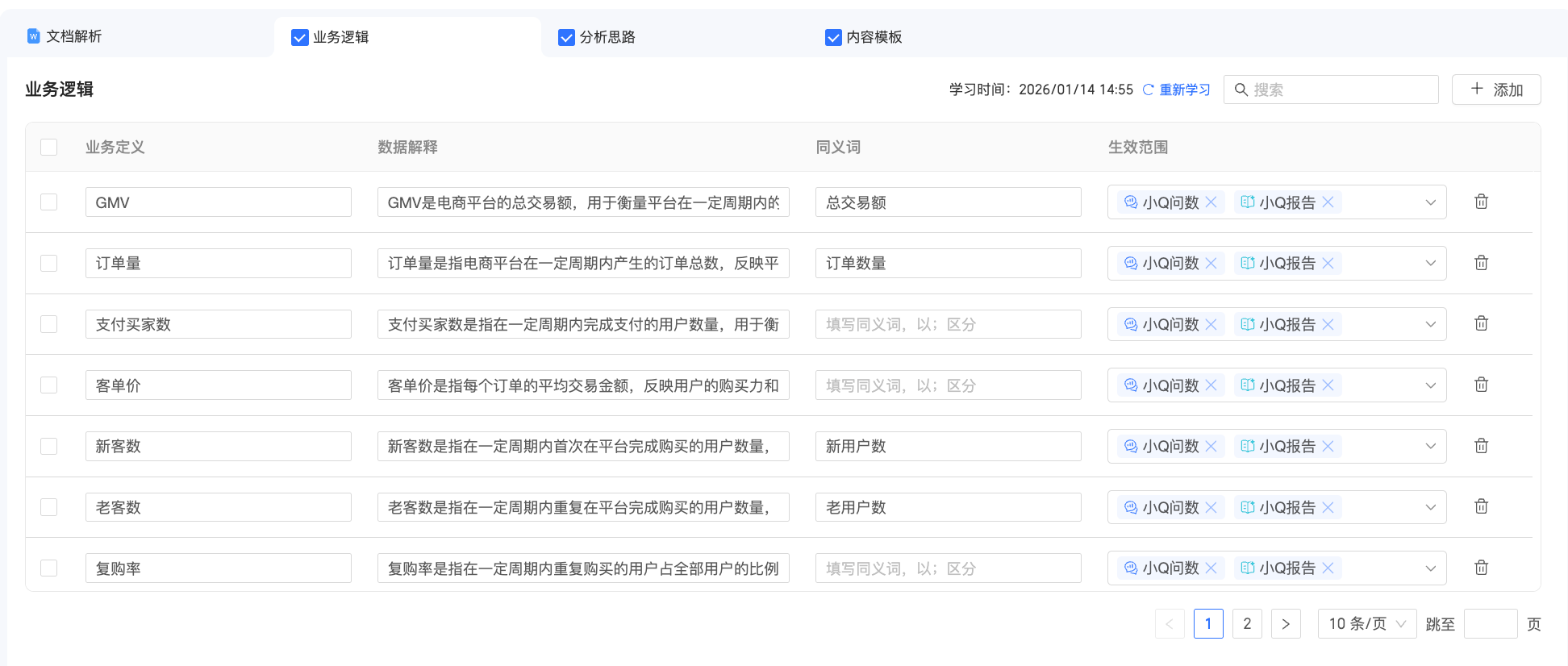
Task: Remove 小Q问数 tag from 新客数 row
Action: pyautogui.click(x=1211, y=446)
